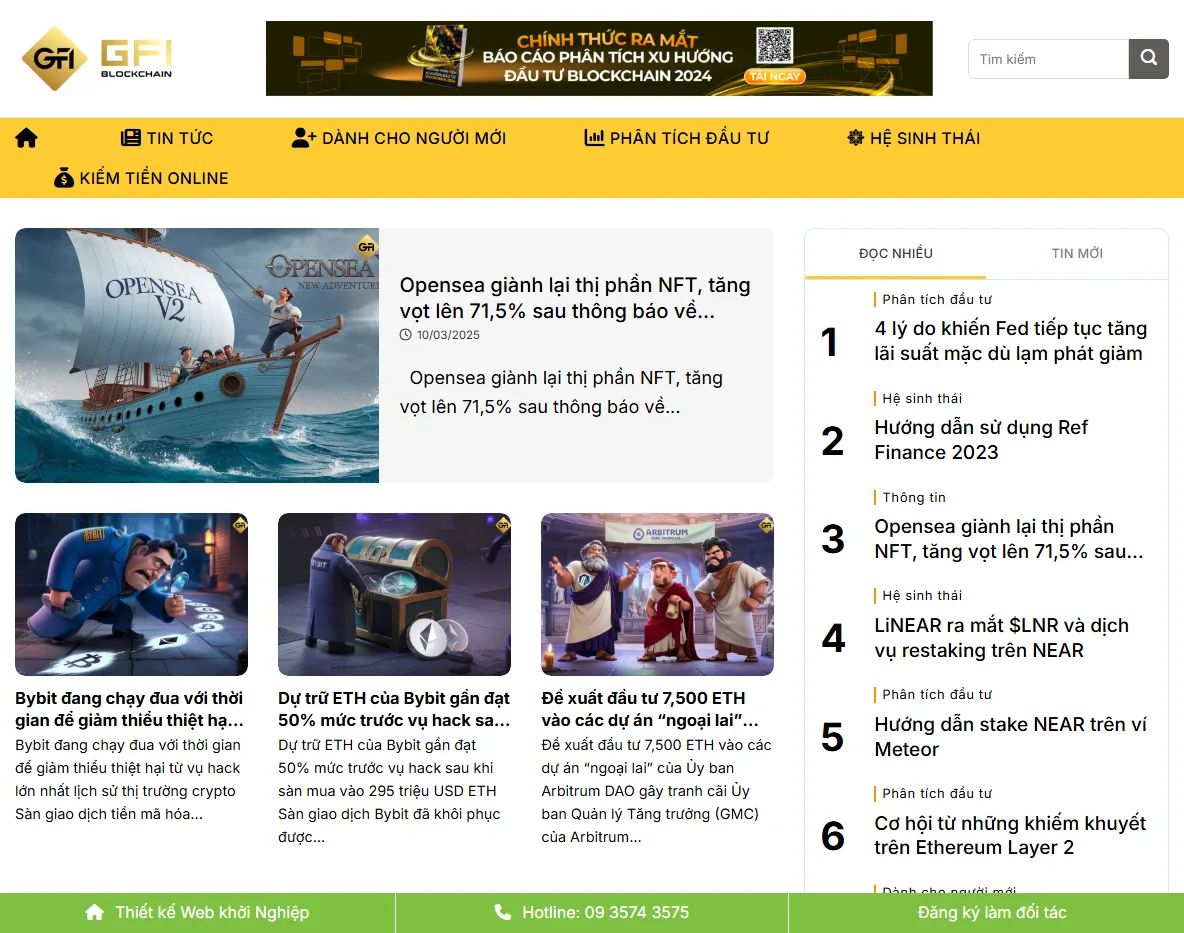The width and height of the screenshot is (1184, 933).
Task: Open Phân Tích Đầu Tư menu
Action: coord(677,138)
